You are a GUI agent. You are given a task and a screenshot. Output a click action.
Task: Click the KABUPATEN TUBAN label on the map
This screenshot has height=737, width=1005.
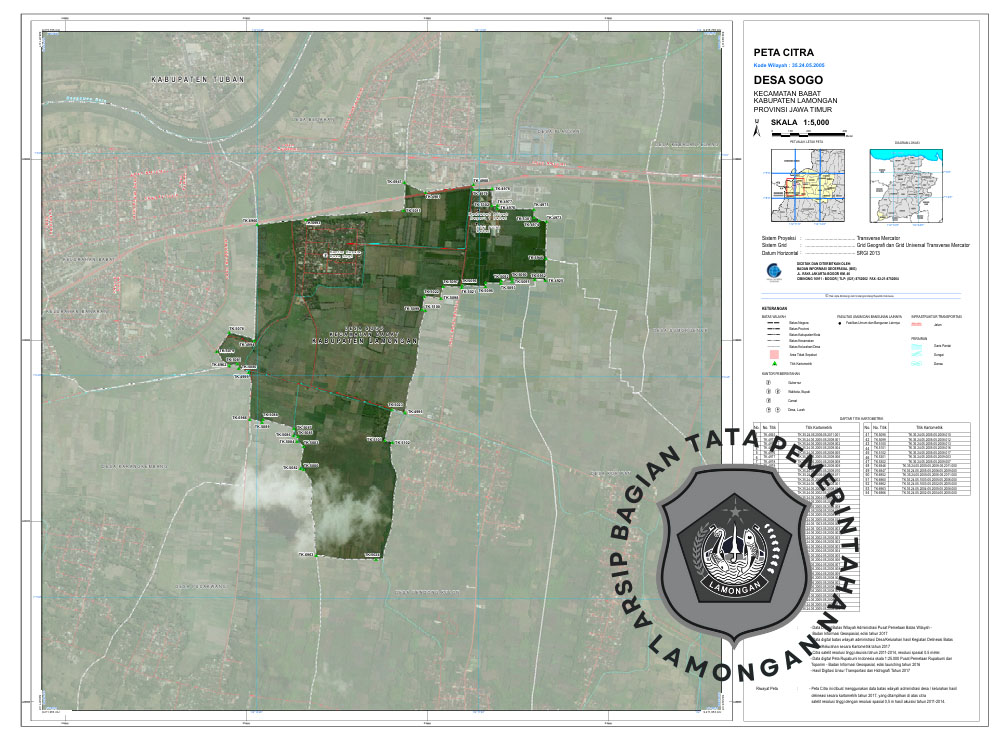point(188,78)
